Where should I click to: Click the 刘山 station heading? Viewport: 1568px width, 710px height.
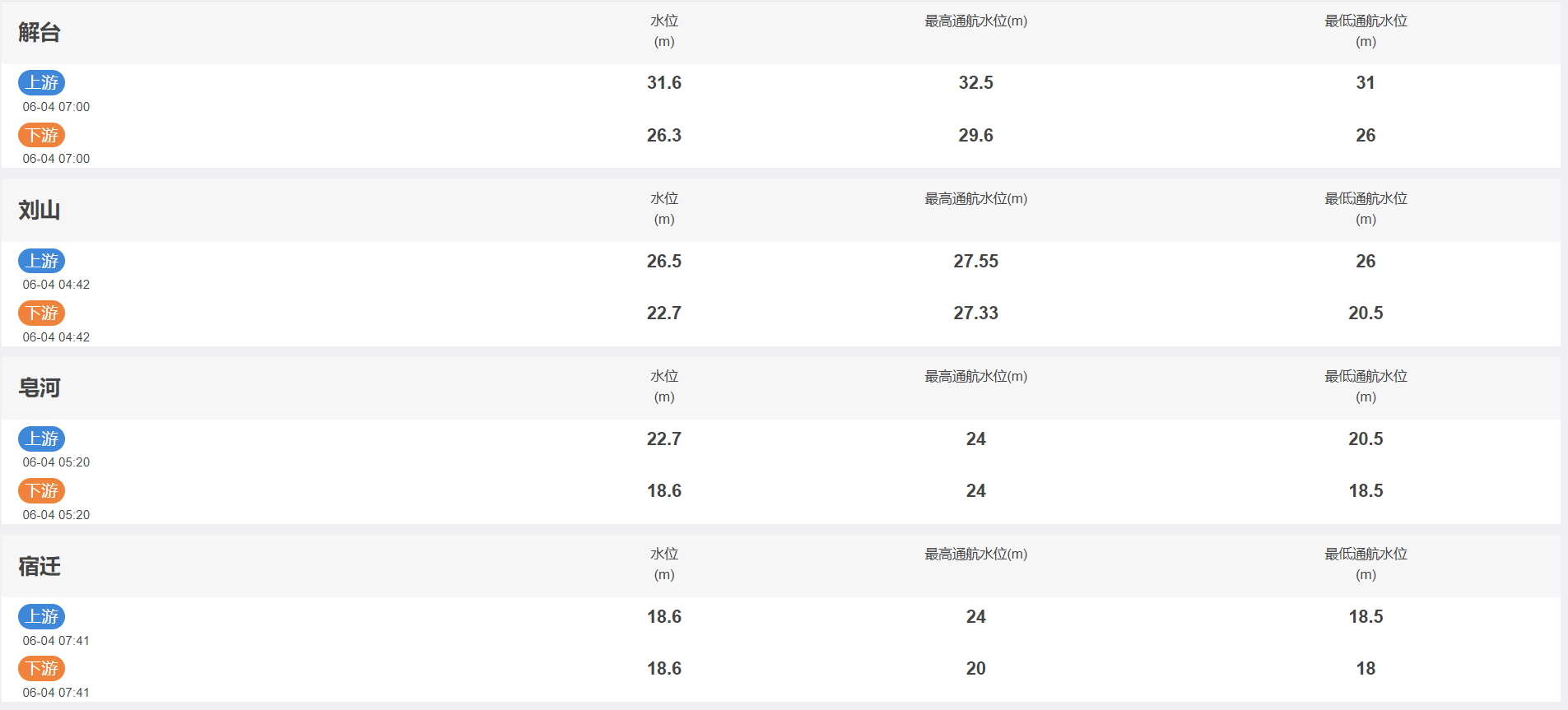click(40, 210)
